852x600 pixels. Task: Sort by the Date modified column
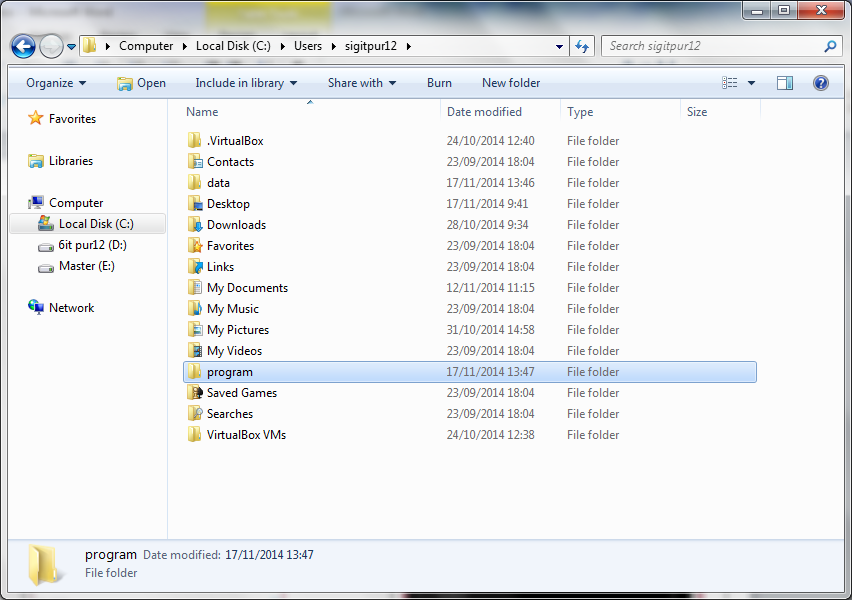coord(484,112)
